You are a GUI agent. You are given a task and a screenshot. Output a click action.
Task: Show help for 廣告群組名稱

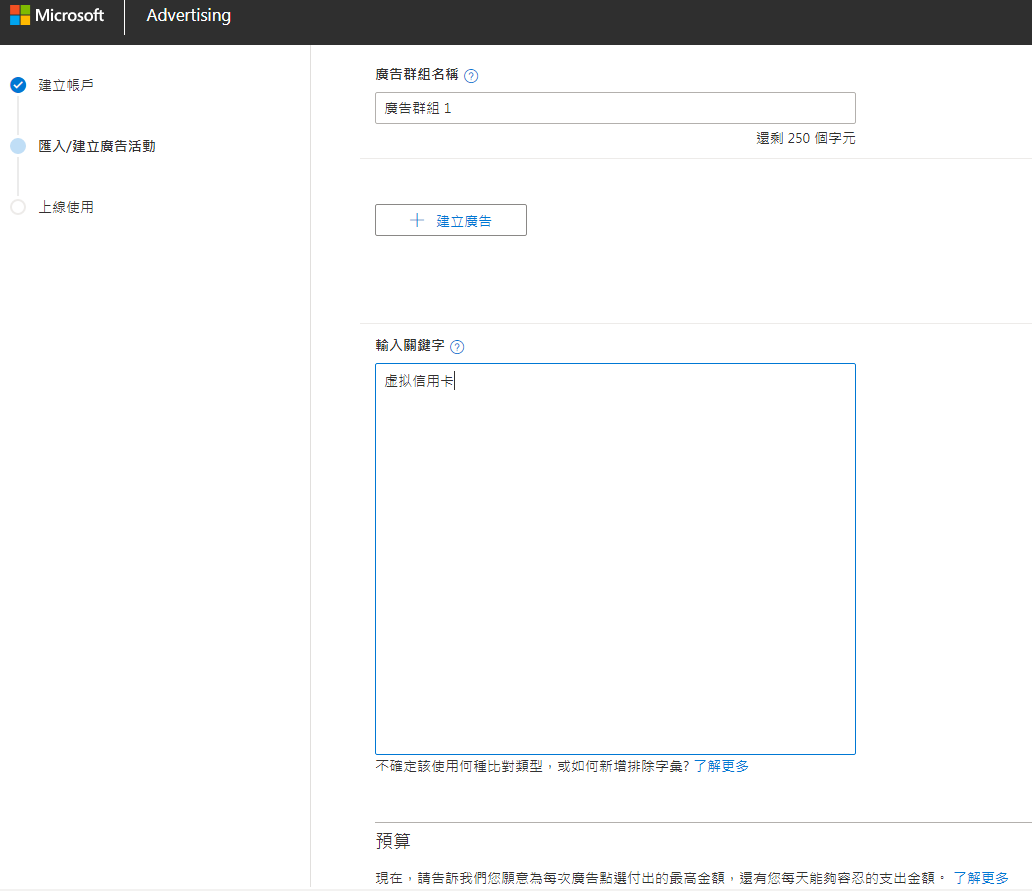click(471, 75)
